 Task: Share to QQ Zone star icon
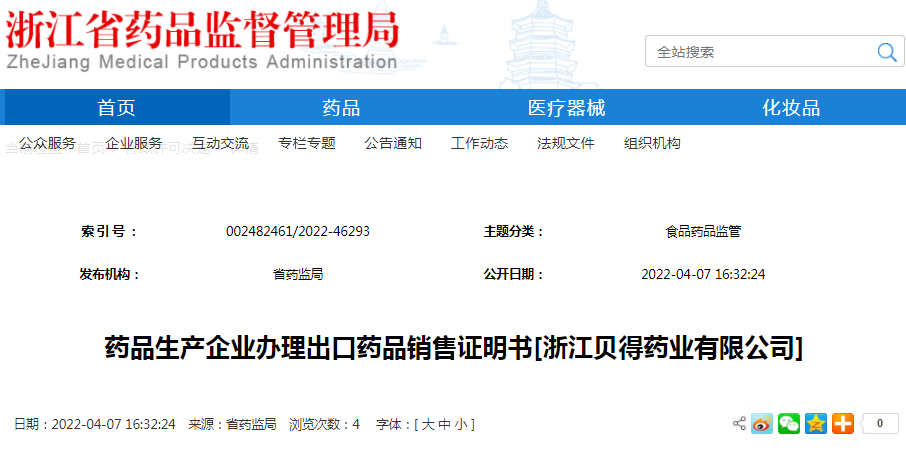point(816,424)
